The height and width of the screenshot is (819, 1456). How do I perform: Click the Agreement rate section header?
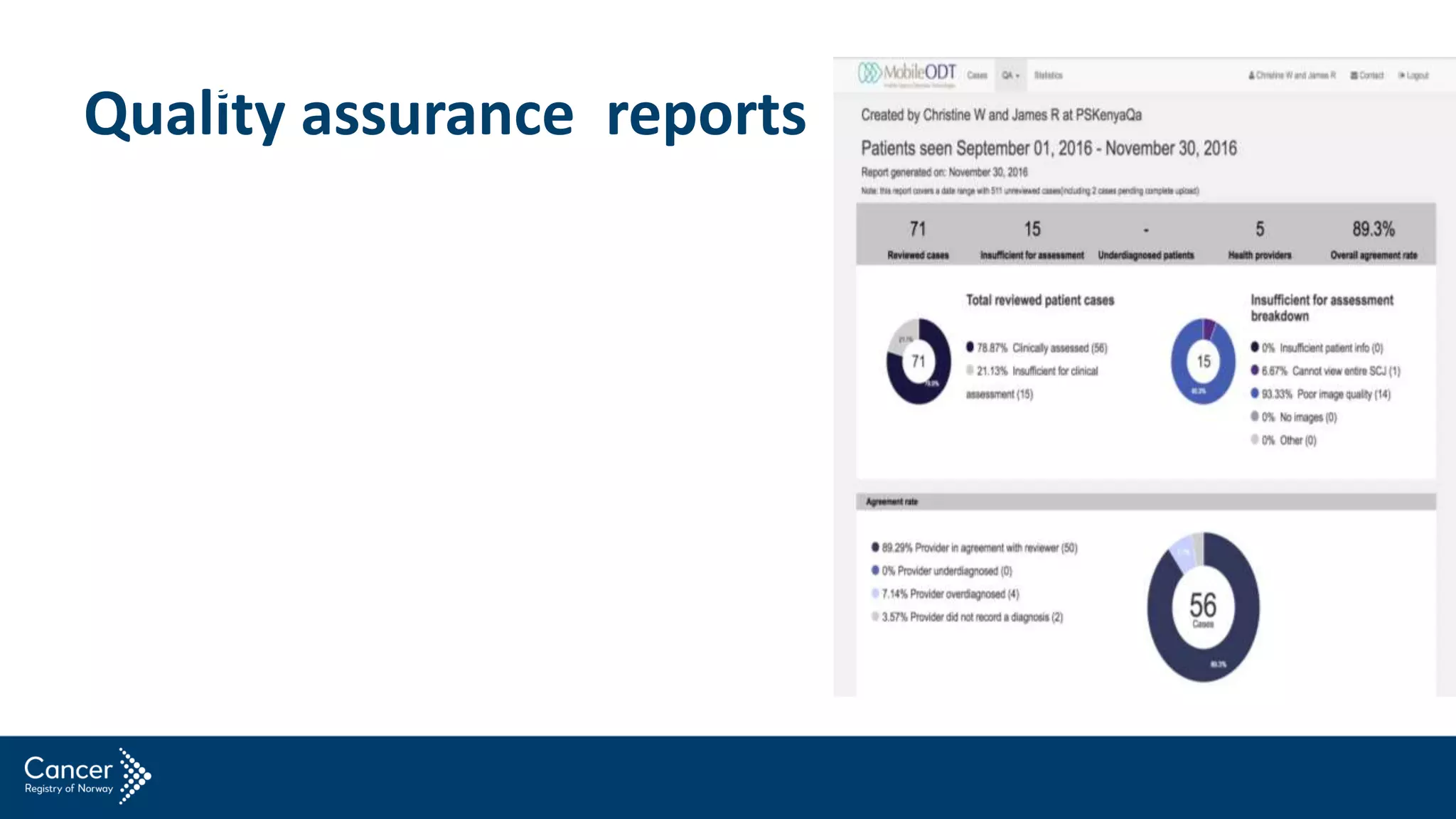(x=1146, y=501)
